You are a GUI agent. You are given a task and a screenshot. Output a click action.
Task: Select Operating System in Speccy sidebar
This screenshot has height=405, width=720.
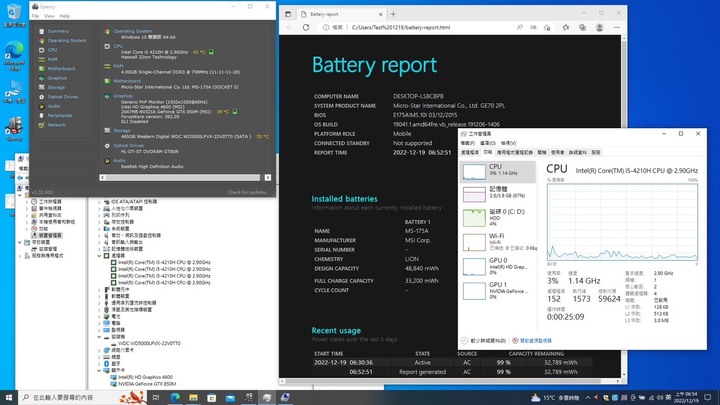pos(67,40)
